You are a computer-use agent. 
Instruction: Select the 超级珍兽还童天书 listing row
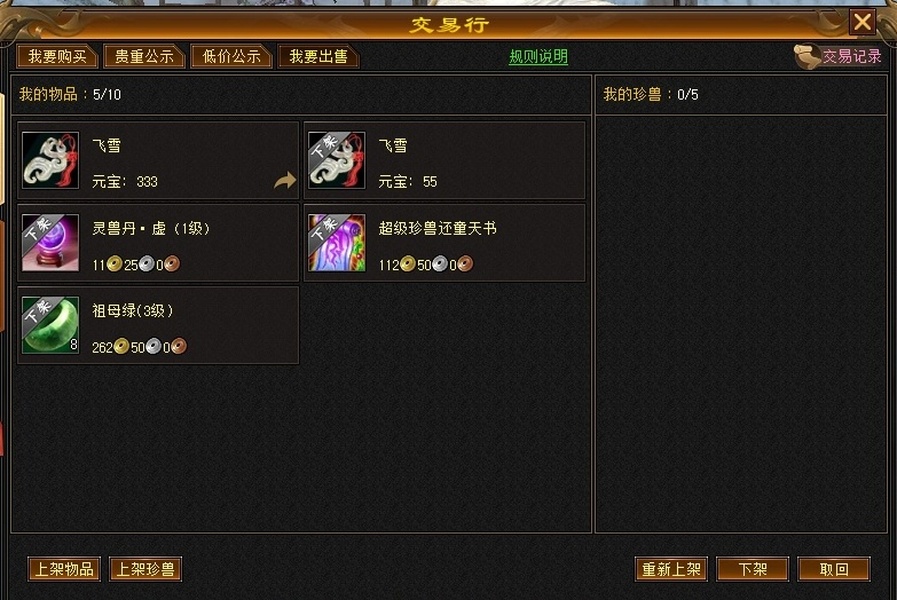click(x=444, y=243)
